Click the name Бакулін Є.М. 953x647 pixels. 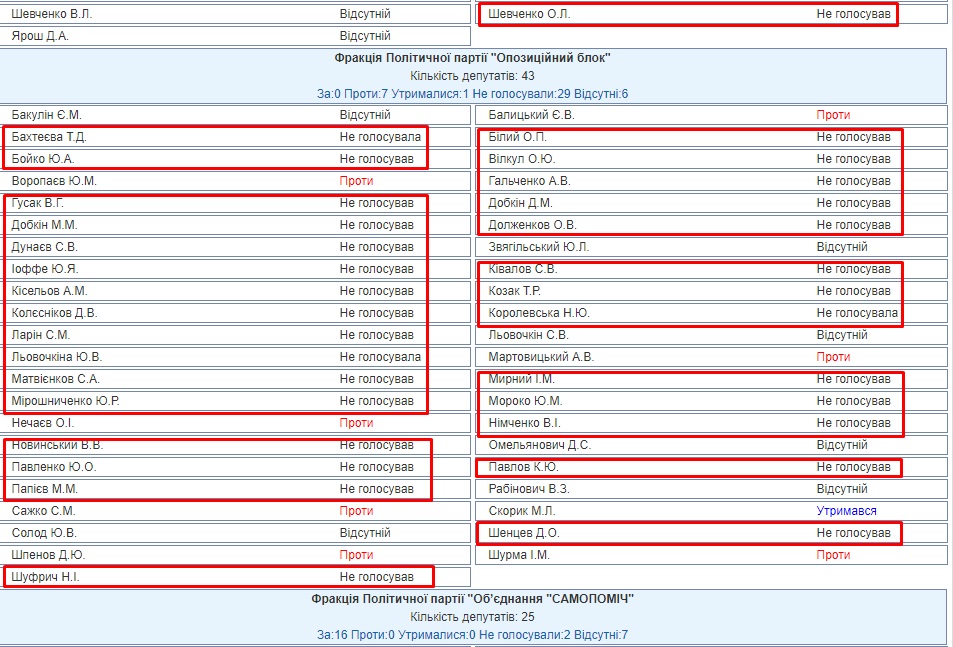coord(47,115)
